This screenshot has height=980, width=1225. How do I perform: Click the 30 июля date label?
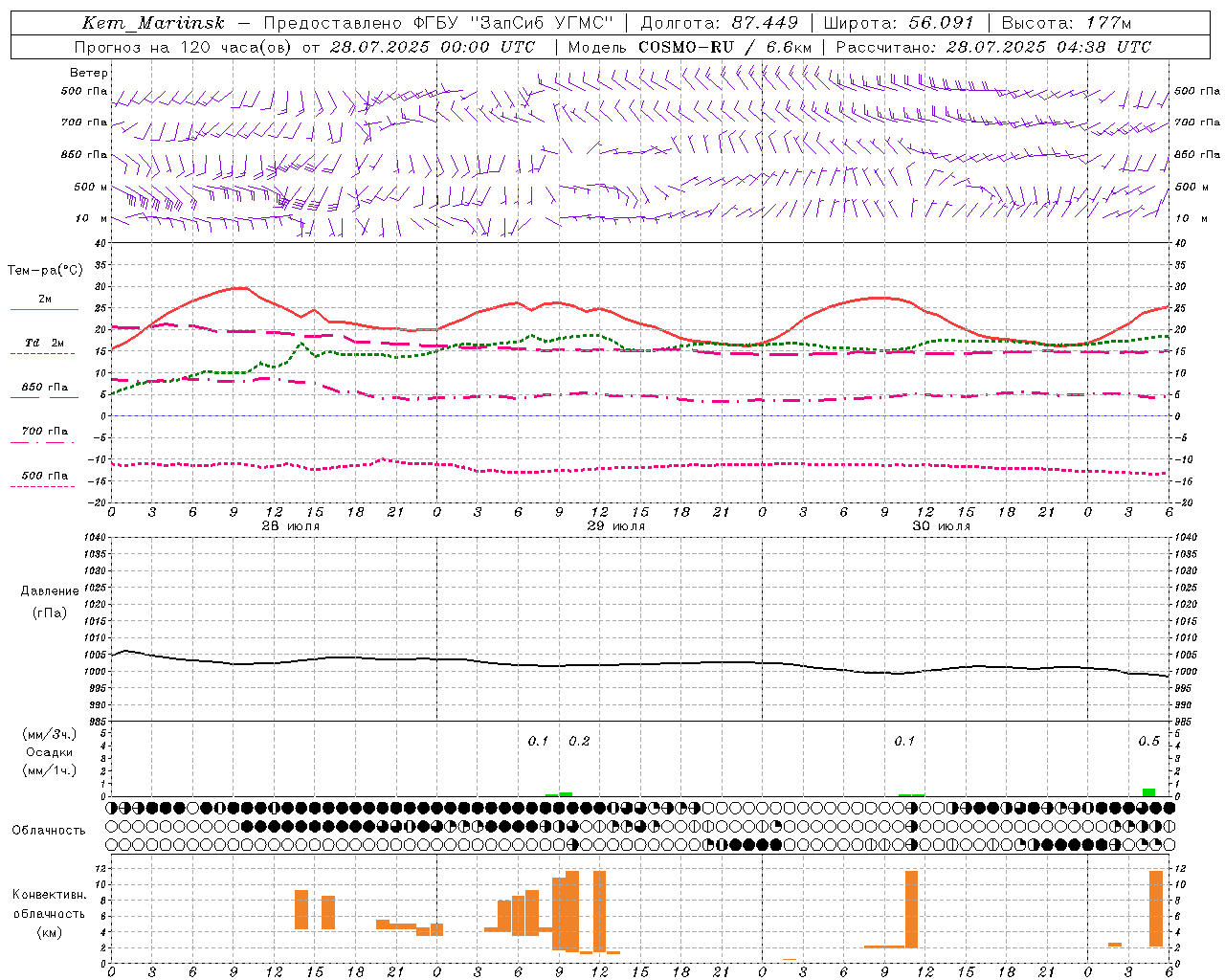941,526
